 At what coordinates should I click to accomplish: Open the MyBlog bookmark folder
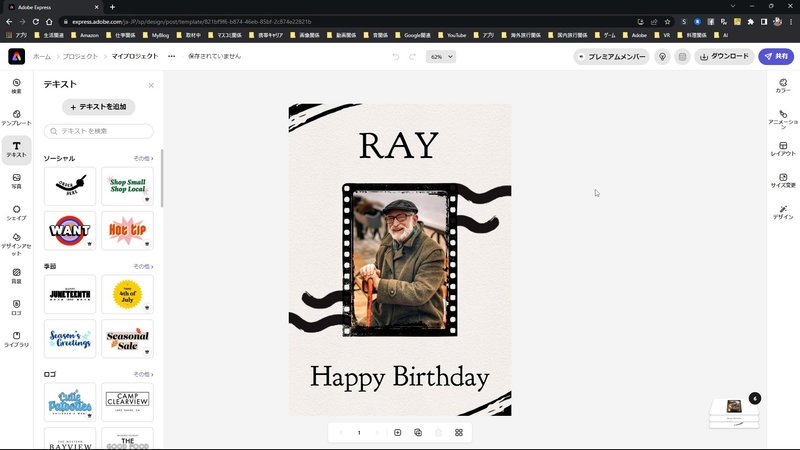pyautogui.click(x=156, y=35)
